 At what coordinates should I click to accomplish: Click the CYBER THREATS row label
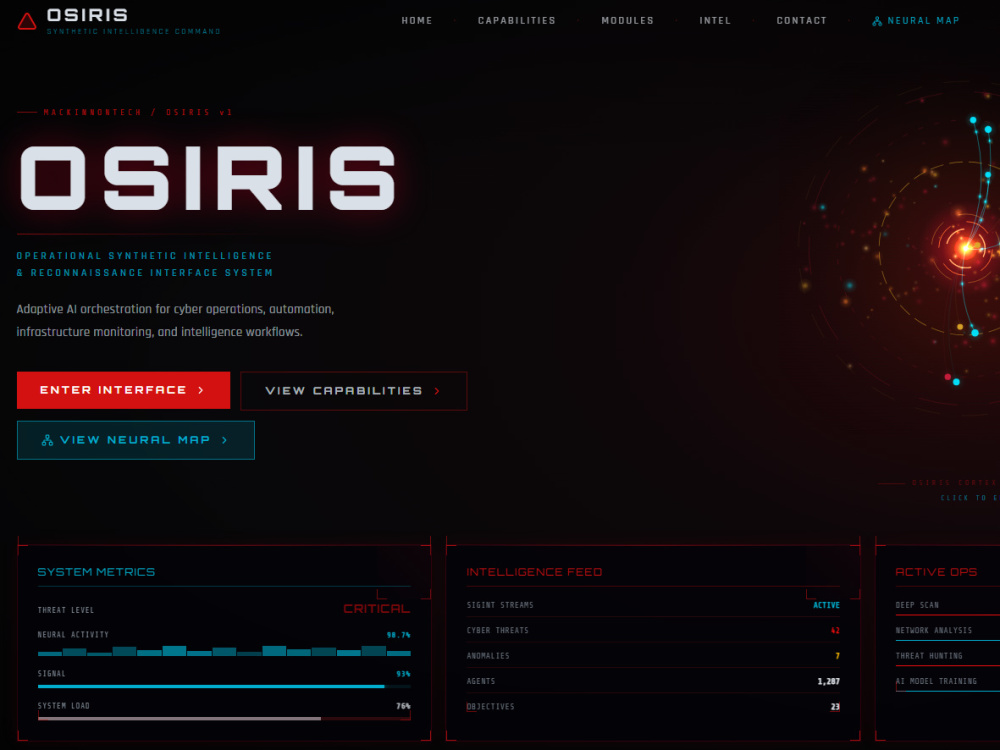point(497,631)
